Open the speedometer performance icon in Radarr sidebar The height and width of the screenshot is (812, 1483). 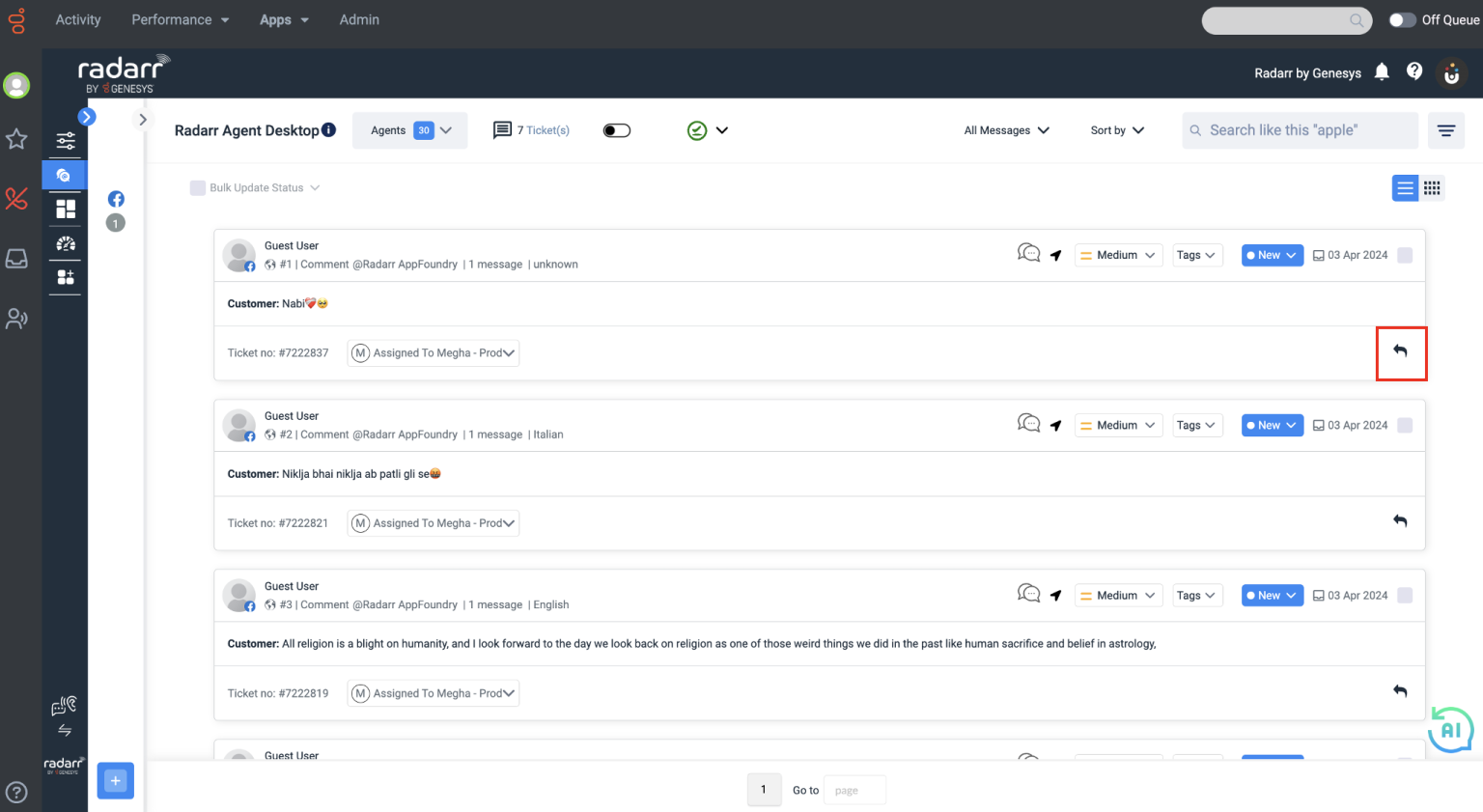(64, 243)
